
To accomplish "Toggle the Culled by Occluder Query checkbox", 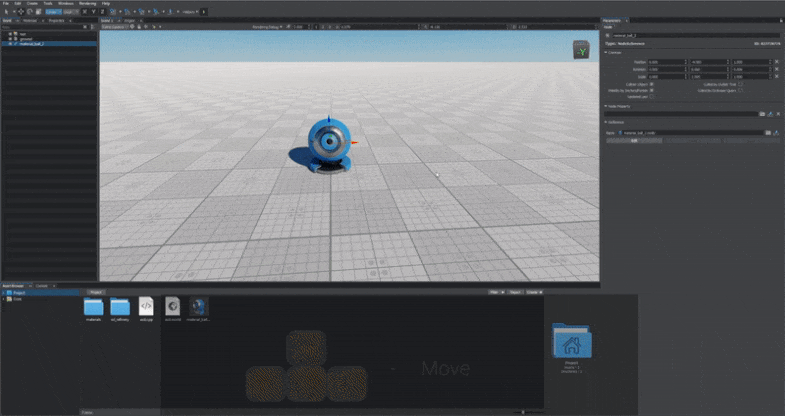I will [739, 90].
